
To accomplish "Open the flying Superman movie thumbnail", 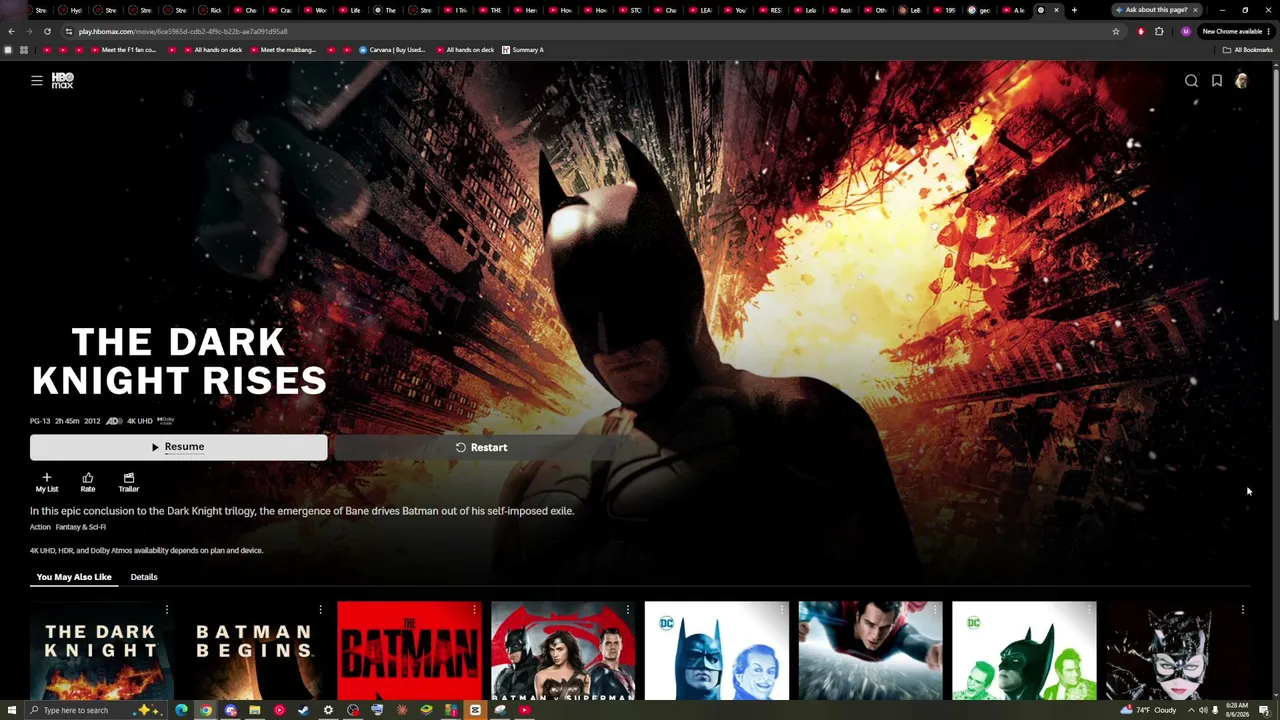I will [x=870, y=650].
